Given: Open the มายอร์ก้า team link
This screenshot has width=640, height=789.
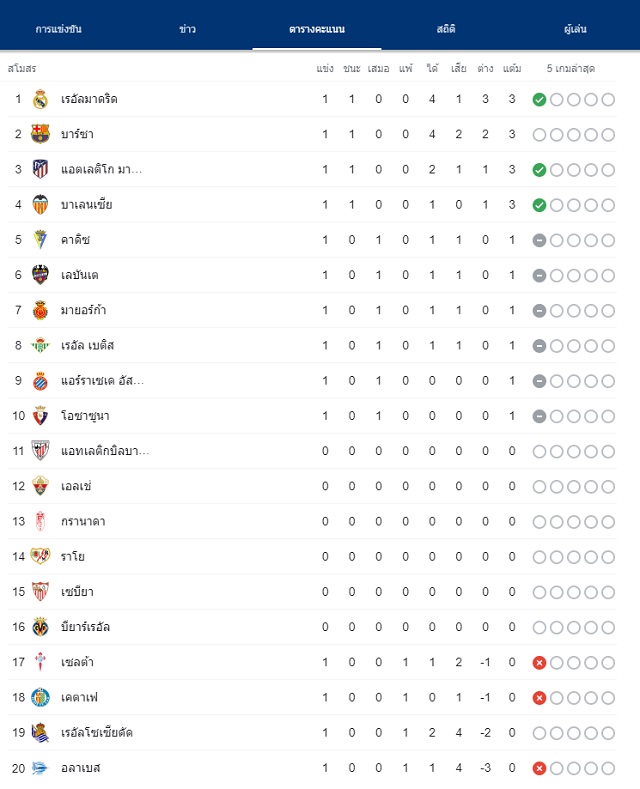Looking at the screenshot, I should tap(84, 310).
